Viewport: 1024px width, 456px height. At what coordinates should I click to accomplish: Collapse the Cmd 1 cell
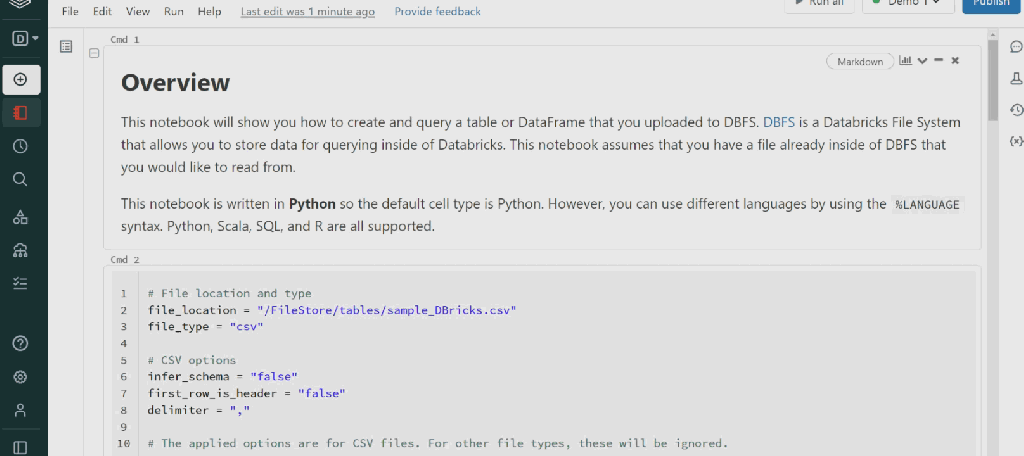[94, 53]
